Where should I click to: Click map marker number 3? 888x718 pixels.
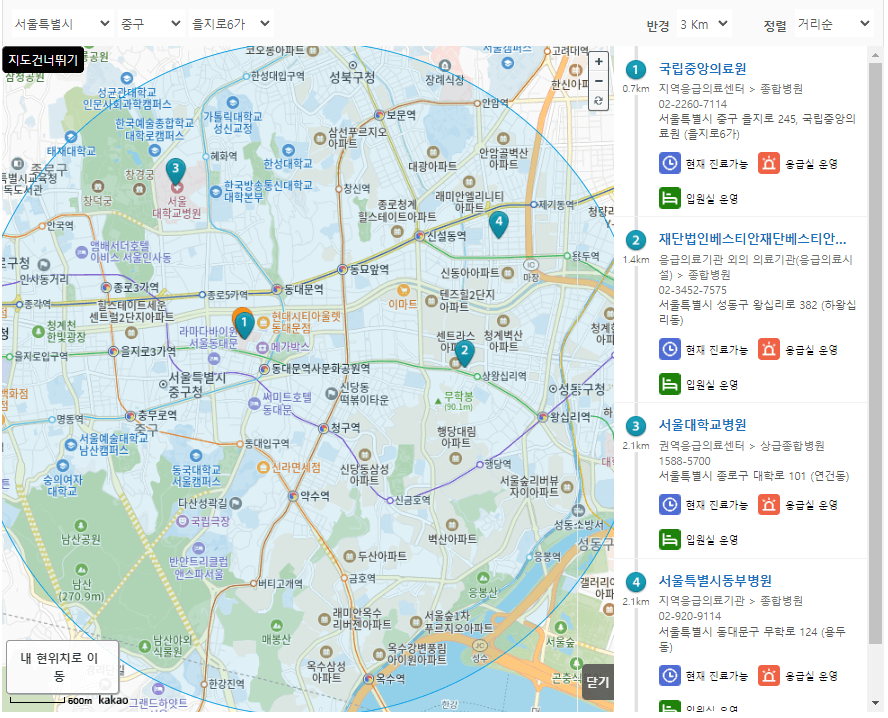coord(176,171)
